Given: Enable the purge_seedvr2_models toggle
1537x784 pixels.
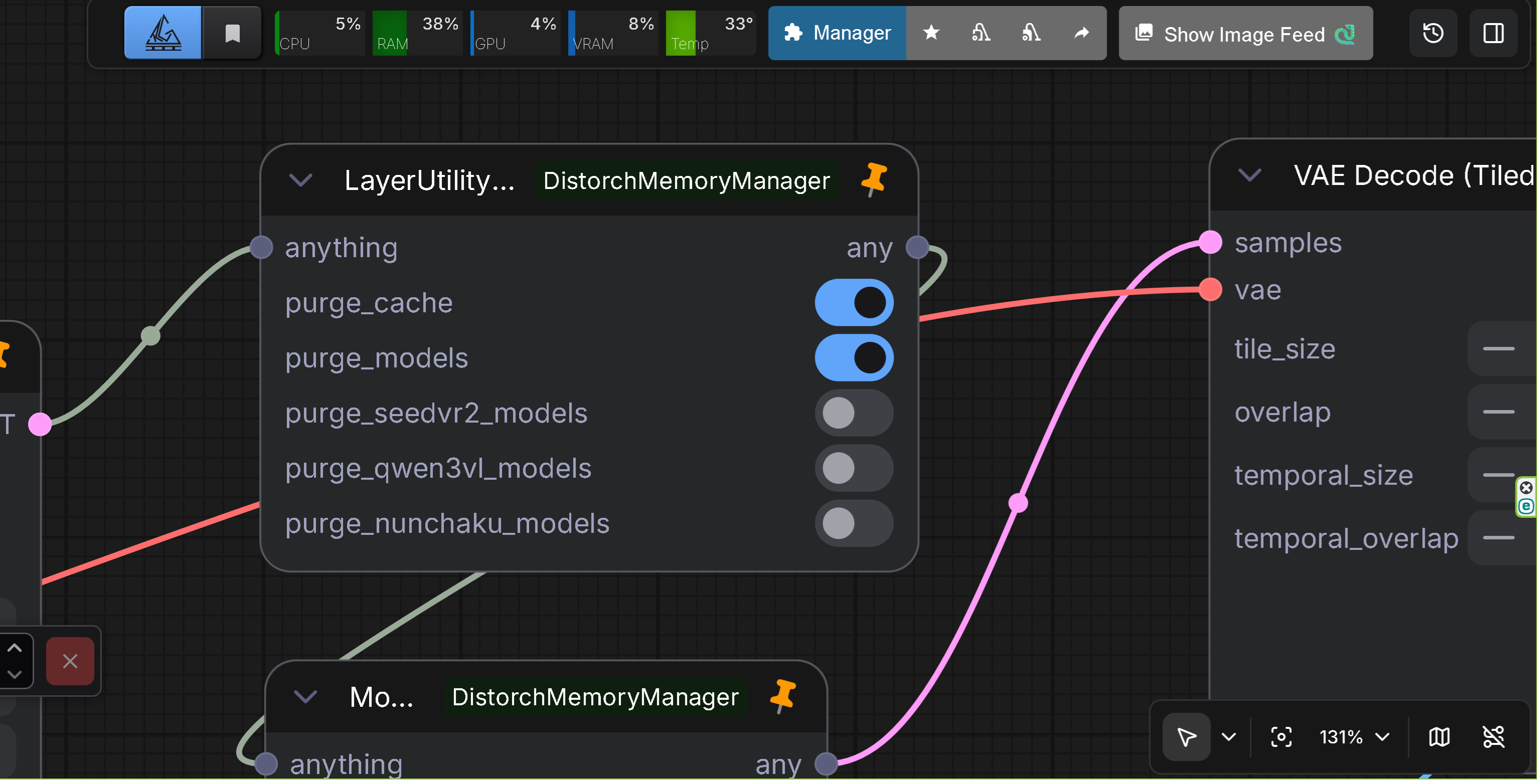Looking at the screenshot, I should pos(854,413).
